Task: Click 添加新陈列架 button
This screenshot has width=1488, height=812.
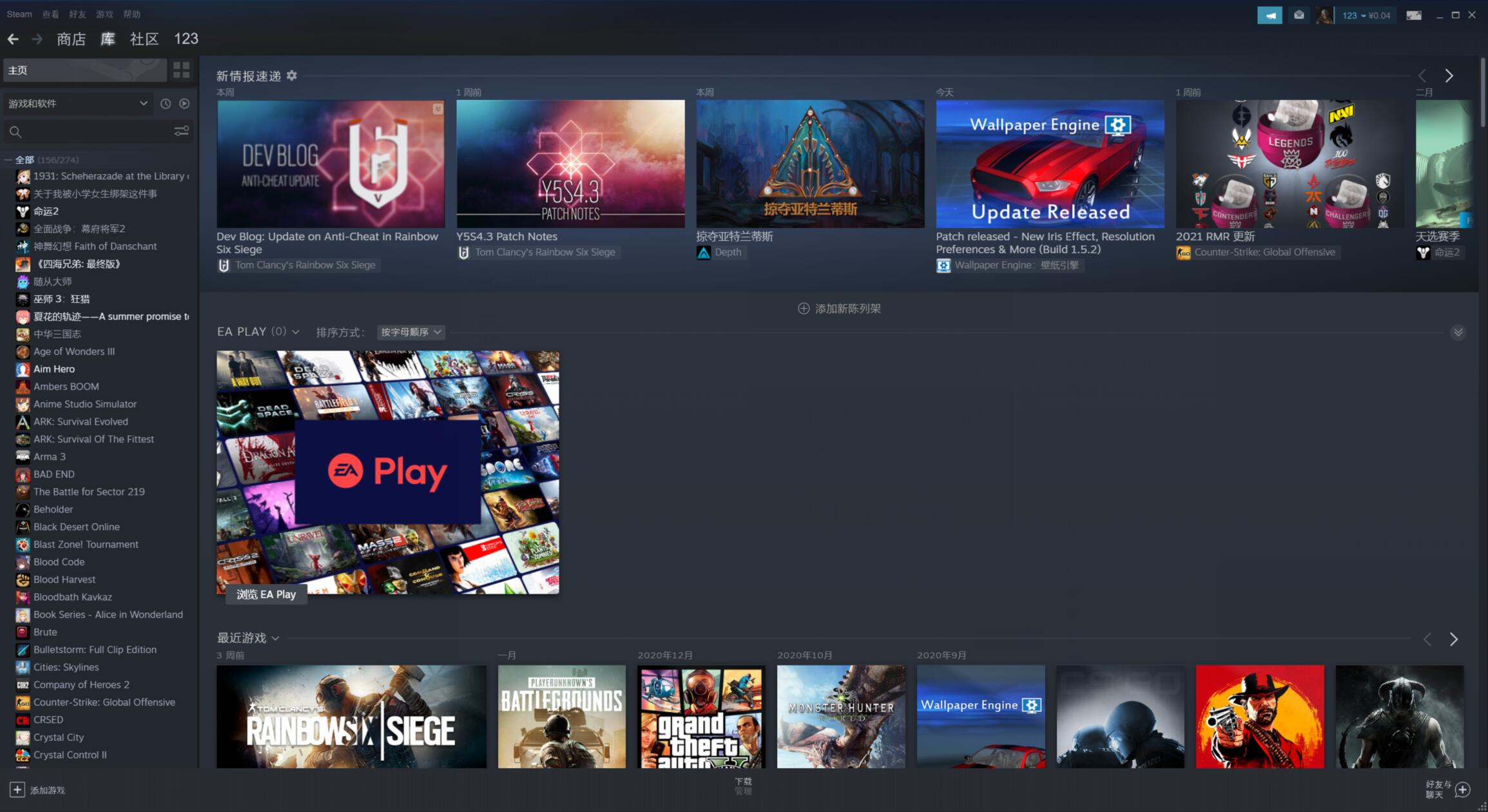Action: click(839, 309)
